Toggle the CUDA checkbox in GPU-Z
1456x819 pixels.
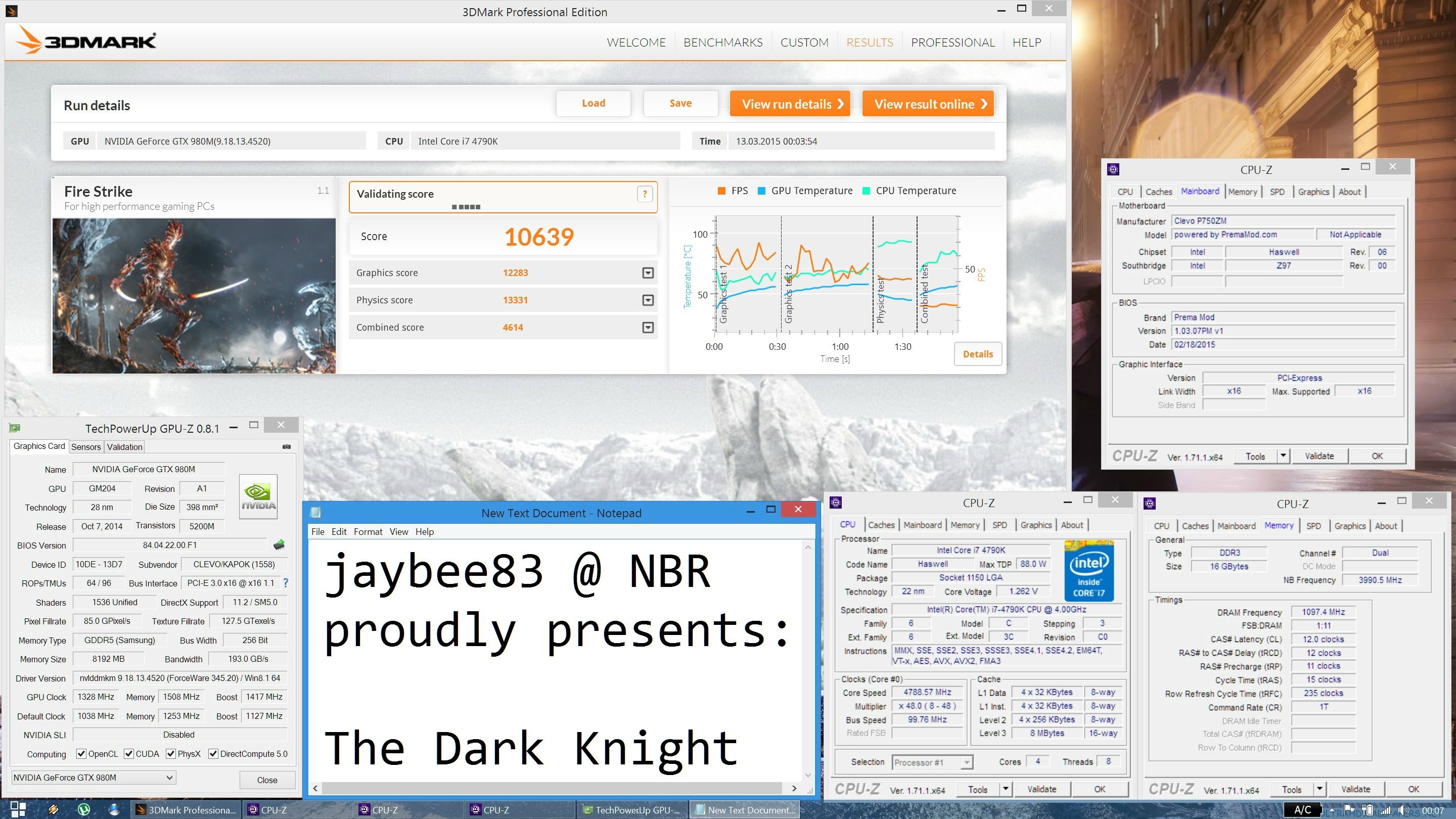[x=129, y=753]
